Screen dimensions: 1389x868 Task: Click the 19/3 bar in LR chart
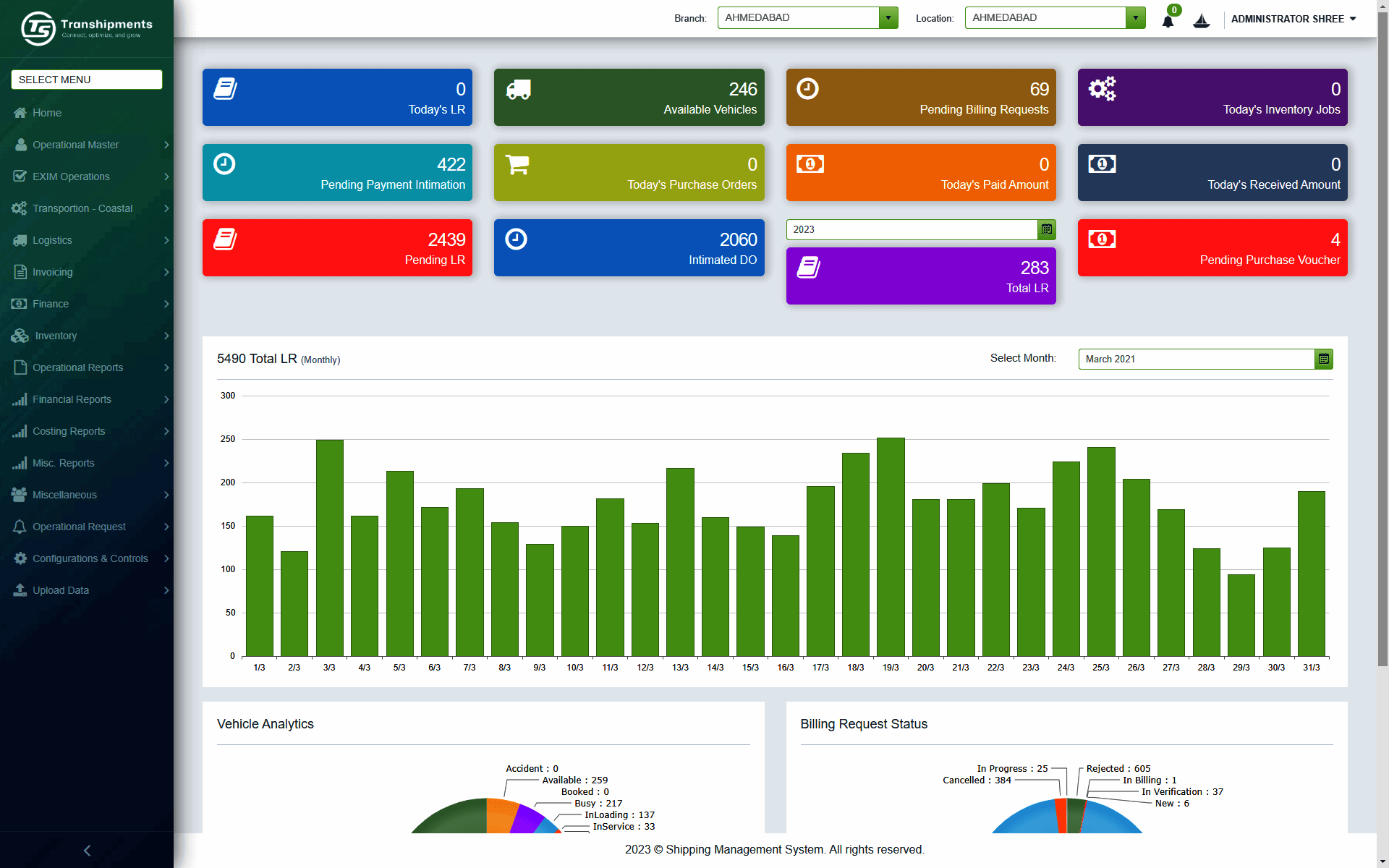(x=890, y=547)
